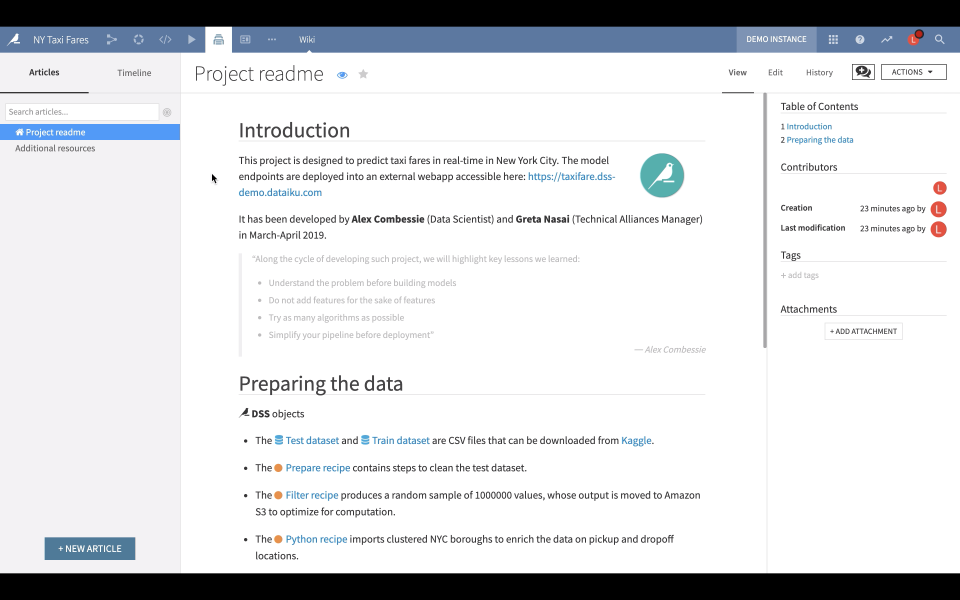Open the code notebooks icon
The image size is (960, 600).
click(x=165, y=40)
